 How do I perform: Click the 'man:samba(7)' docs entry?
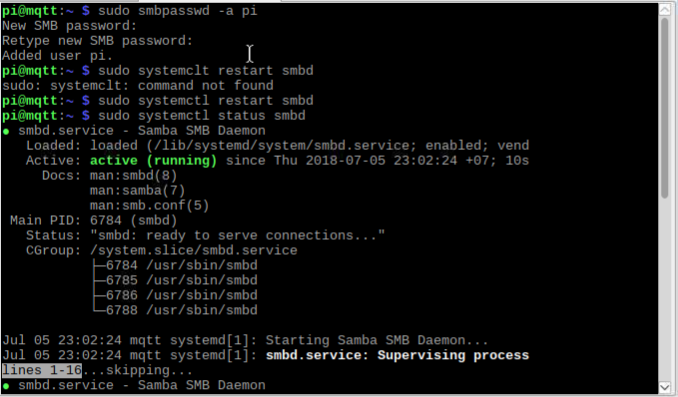pyautogui.click(x=138, y=190)
